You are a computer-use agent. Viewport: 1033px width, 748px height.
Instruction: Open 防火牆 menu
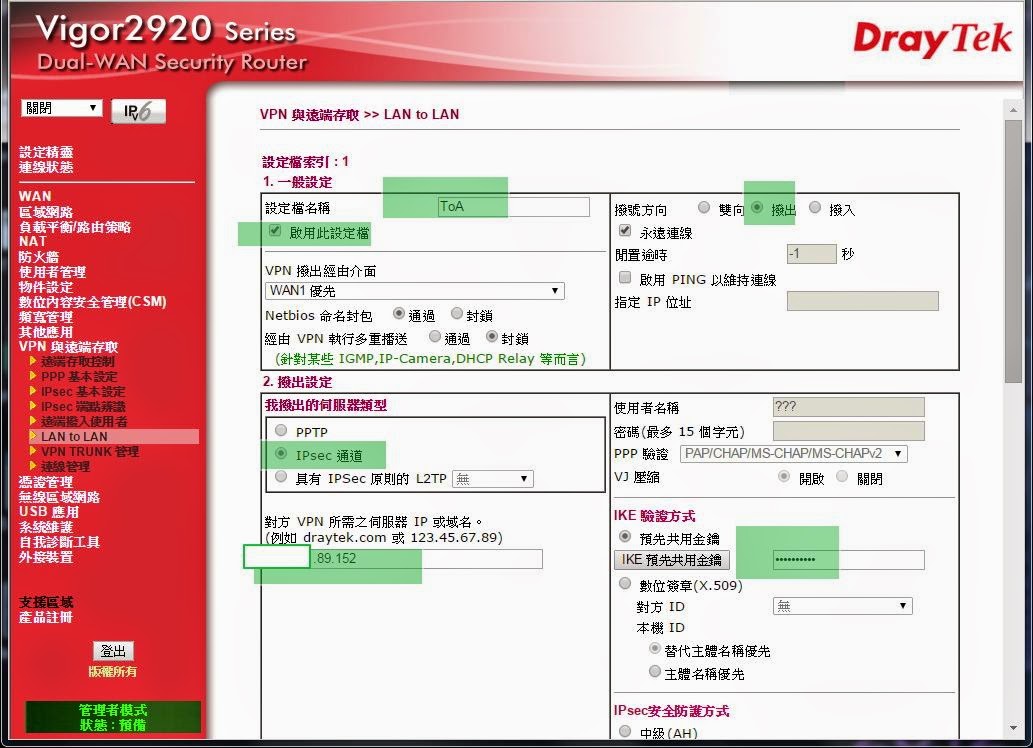pyautogui.click(x=39, y=256)
